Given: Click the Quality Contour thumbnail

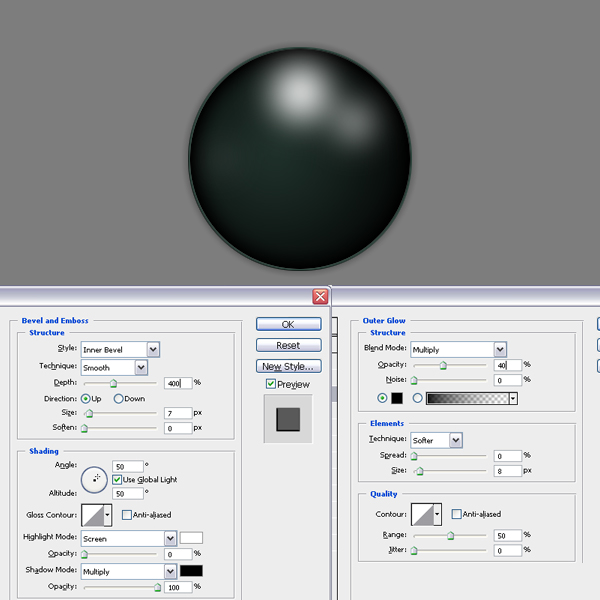Looking at the screenshot, I should click(x=422, y=514).
